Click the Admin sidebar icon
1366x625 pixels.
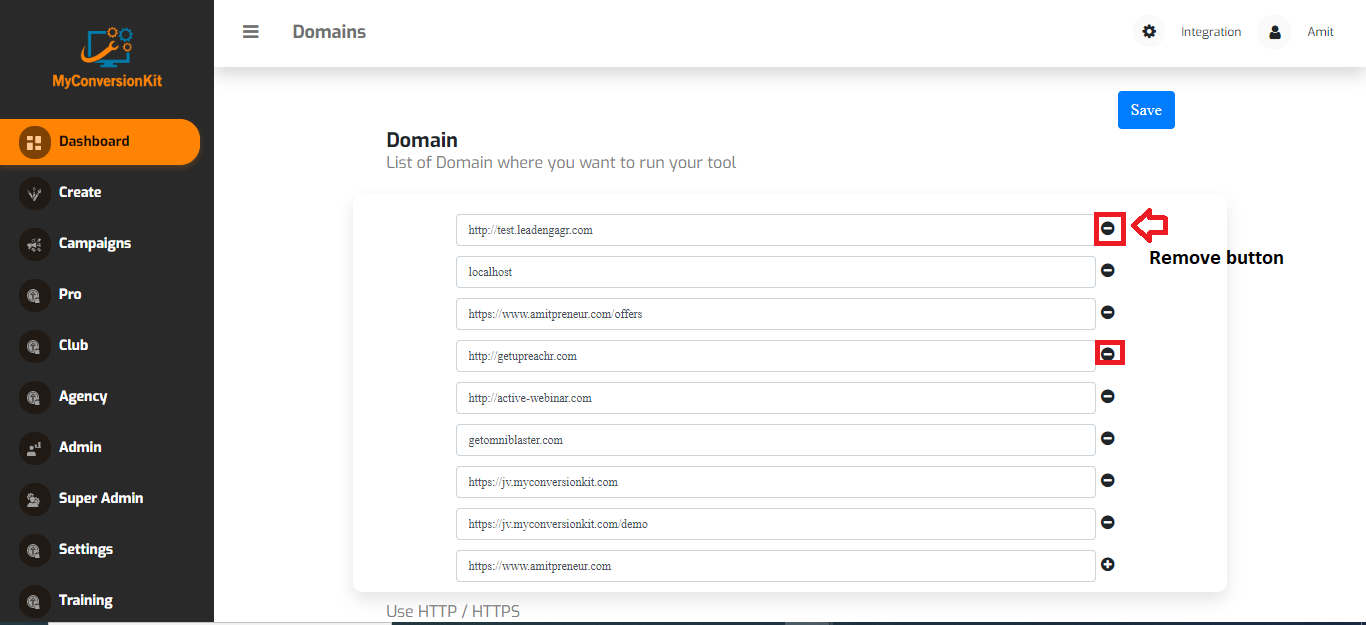pos(35,448)
